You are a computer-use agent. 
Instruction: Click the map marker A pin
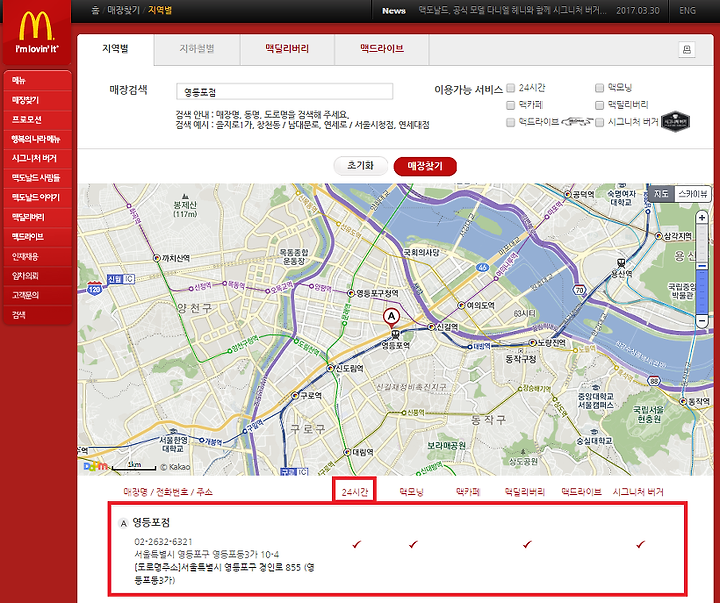pyautogui.click(x=391, y=318)
